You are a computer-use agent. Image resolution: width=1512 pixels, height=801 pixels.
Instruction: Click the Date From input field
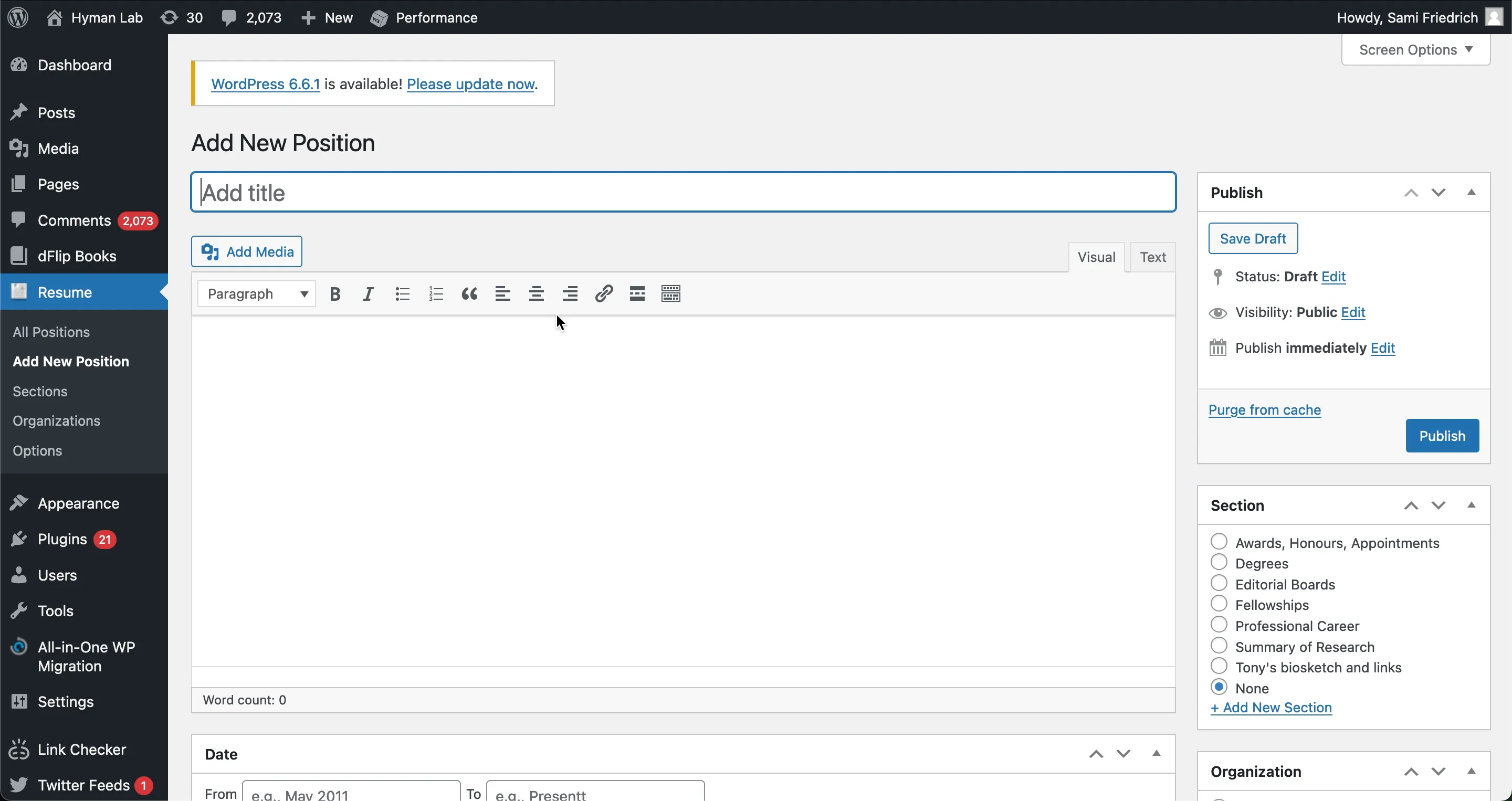(351, 791)
